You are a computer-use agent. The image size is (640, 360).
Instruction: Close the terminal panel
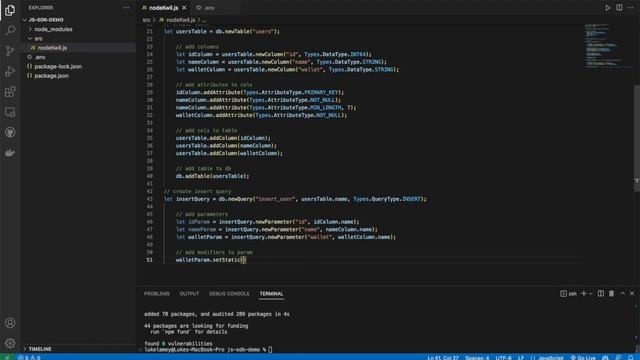pyautogui.click(x=632, y=293)
